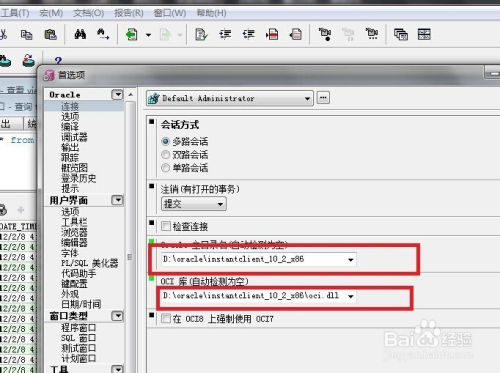Select 代码助手 in preferences list
Screen dimensions: 500x373
coord(78,273)
